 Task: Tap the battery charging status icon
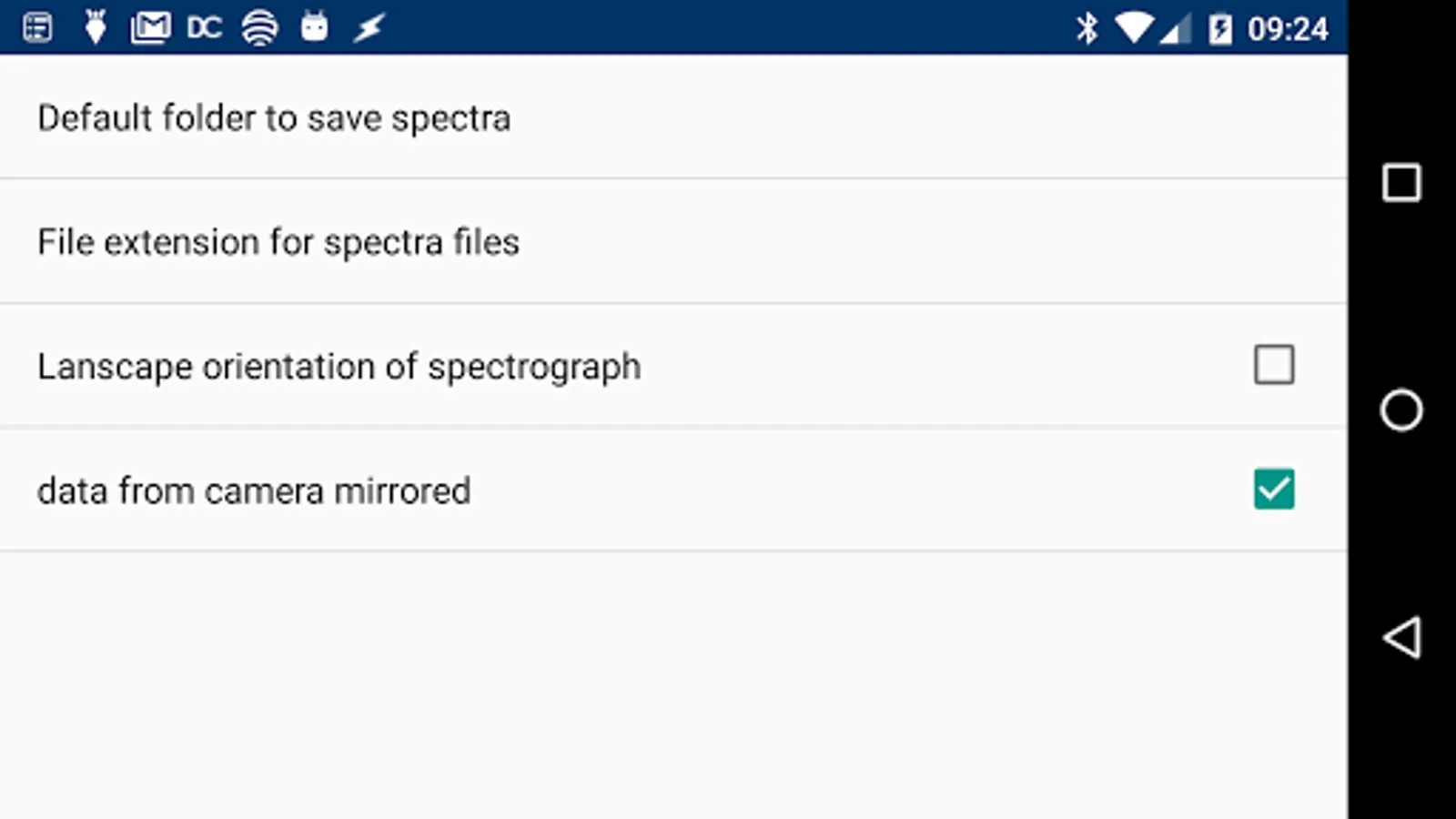point(1219,29)
